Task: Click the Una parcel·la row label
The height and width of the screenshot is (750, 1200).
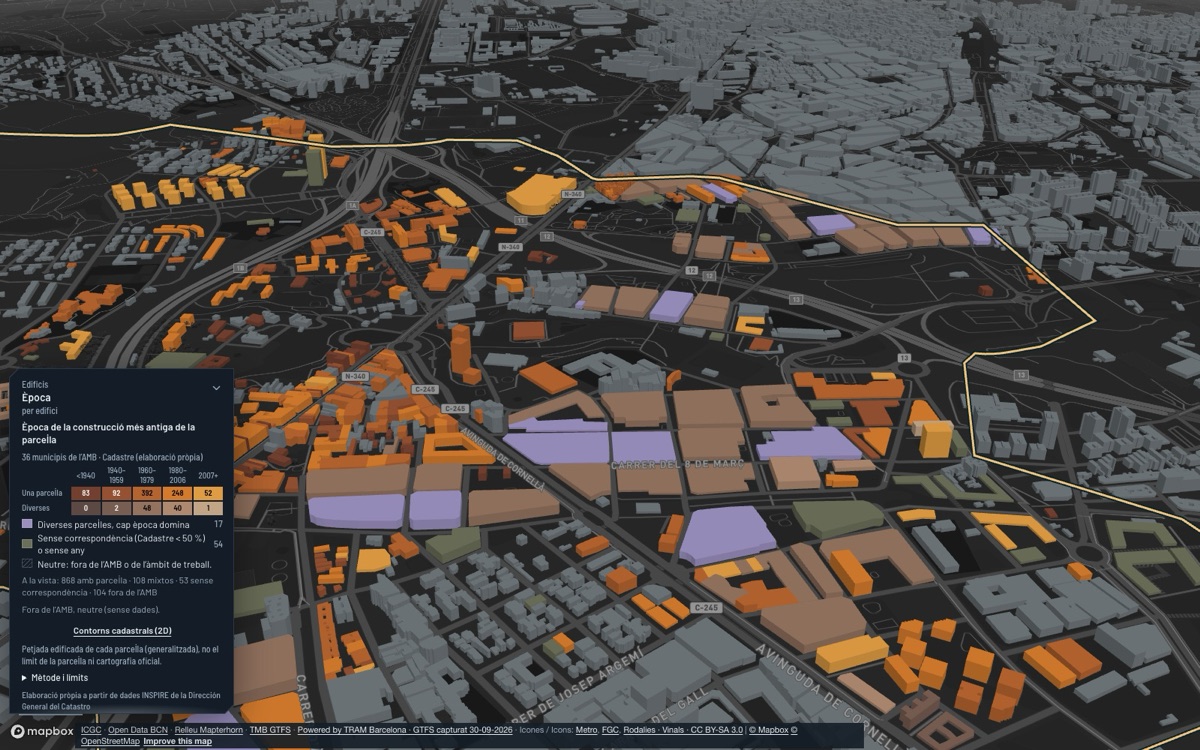Action: coord(42,493)
